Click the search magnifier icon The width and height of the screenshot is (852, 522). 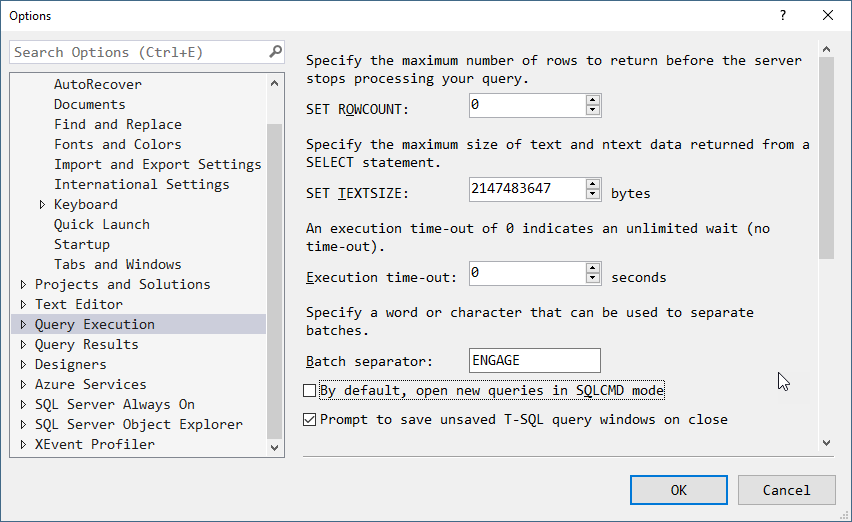tap(275, 52)
